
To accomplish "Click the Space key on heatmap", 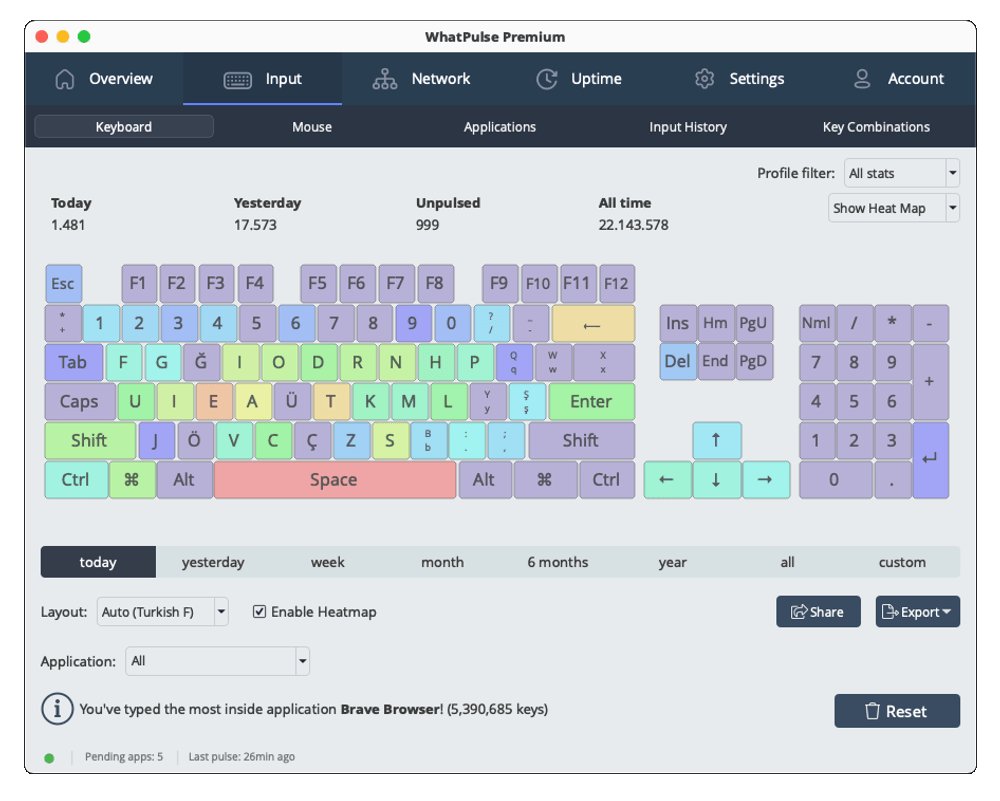I will tap(334, 480).
